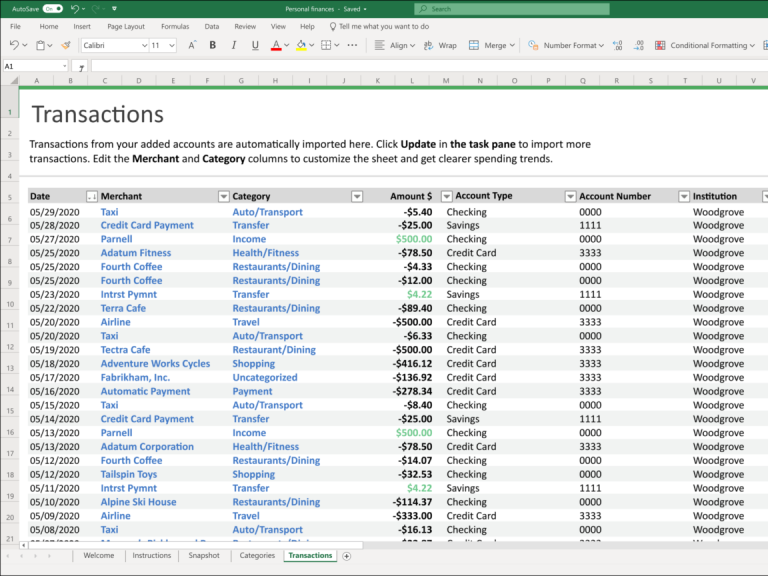This screenshot has width=768, height=576.
Task: Open the Formulas ribbon tab
Action: [x=175, y=26]
